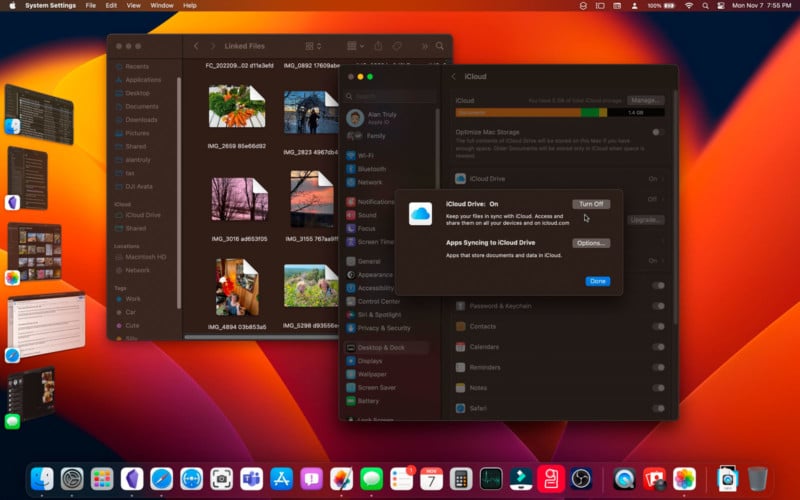Select Wallpaper in Settings sidebar
This screenshot has height=500, width=800.
click(x=386, y=374)
